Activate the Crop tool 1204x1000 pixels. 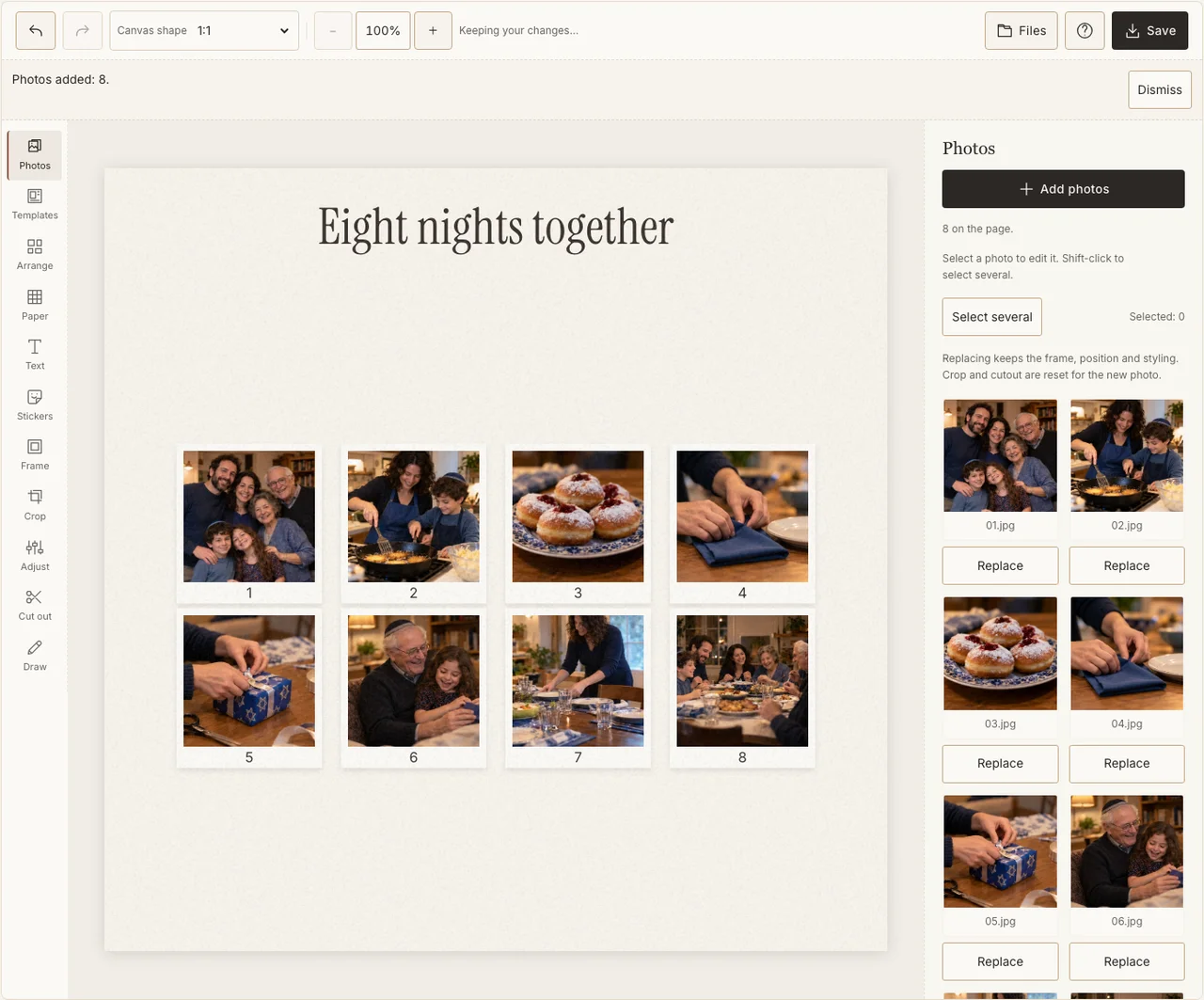tap(35, 506)
